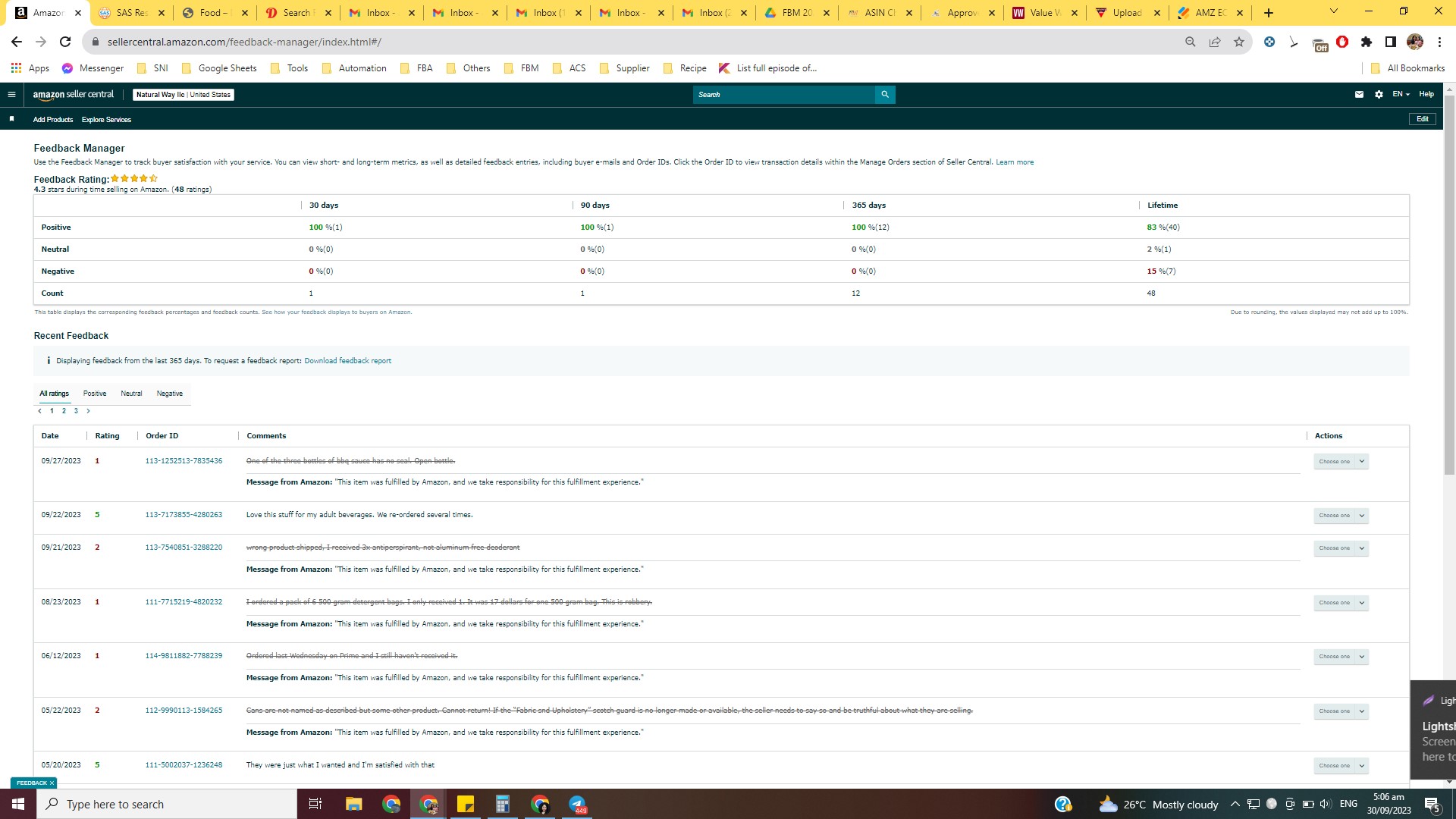The height and width of the screenshot is (819, 1456).
Task: Open the Actions dropdown for order 111-5002037-1236248
Action: (x=1341, y=766)
